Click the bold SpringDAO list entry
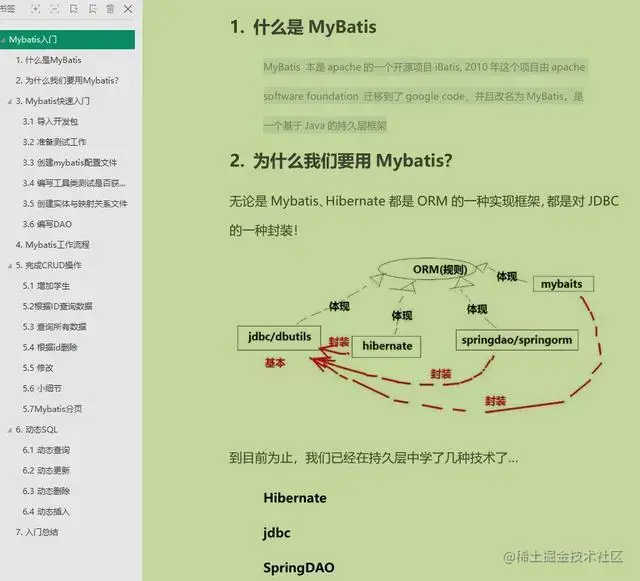This screenshot has height=581, width=640. [299, 568]
